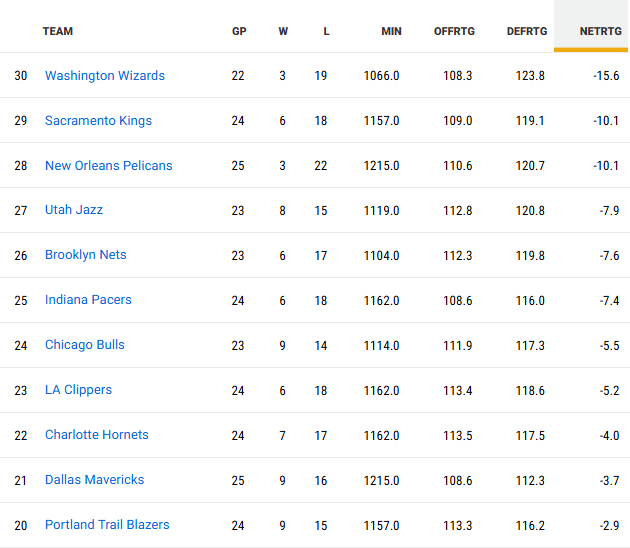
Task: Open the Sacramento Kings team link
Action: click(x=98, y=121)
